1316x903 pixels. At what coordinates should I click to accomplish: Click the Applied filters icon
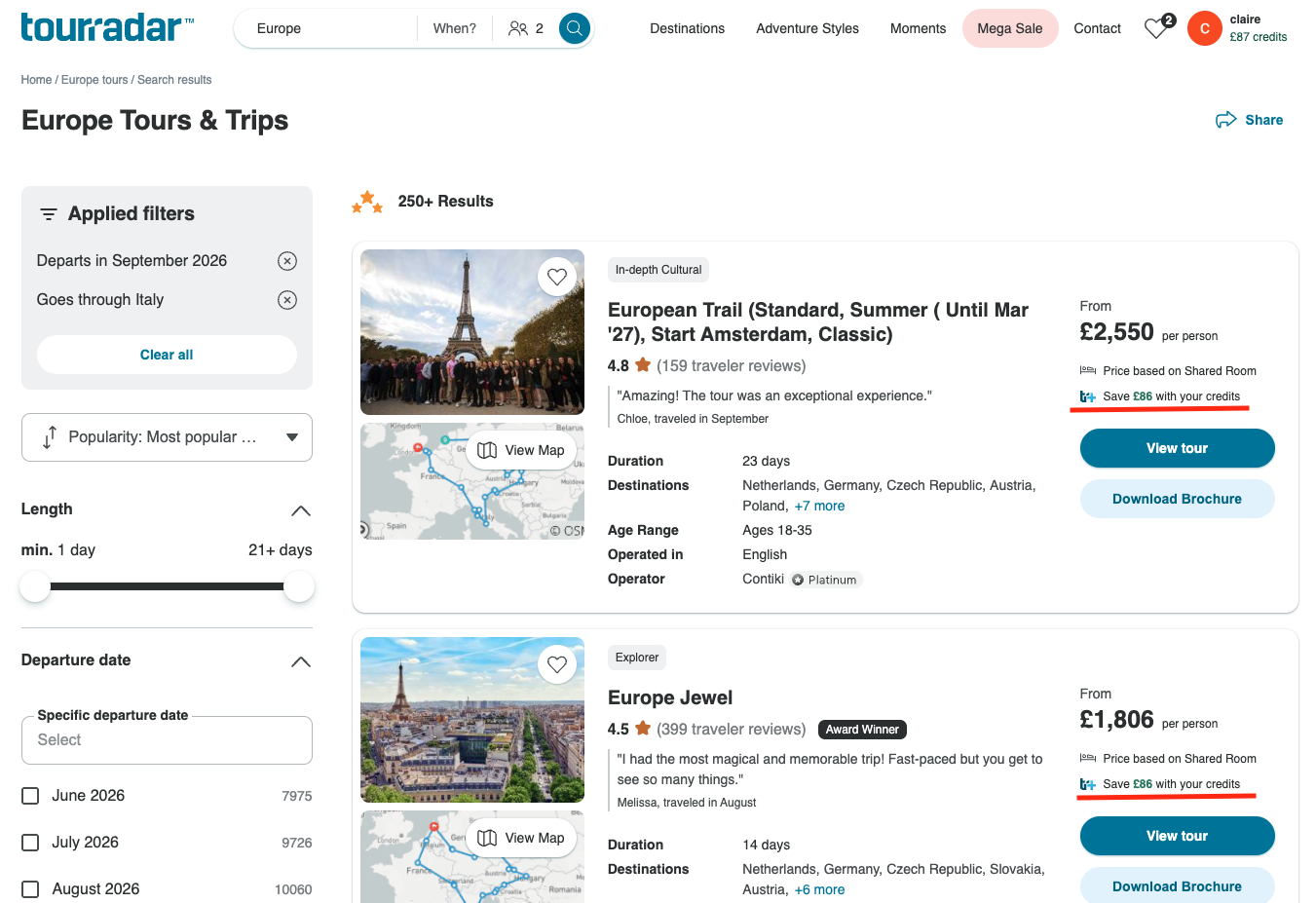[x=48, y=214]
